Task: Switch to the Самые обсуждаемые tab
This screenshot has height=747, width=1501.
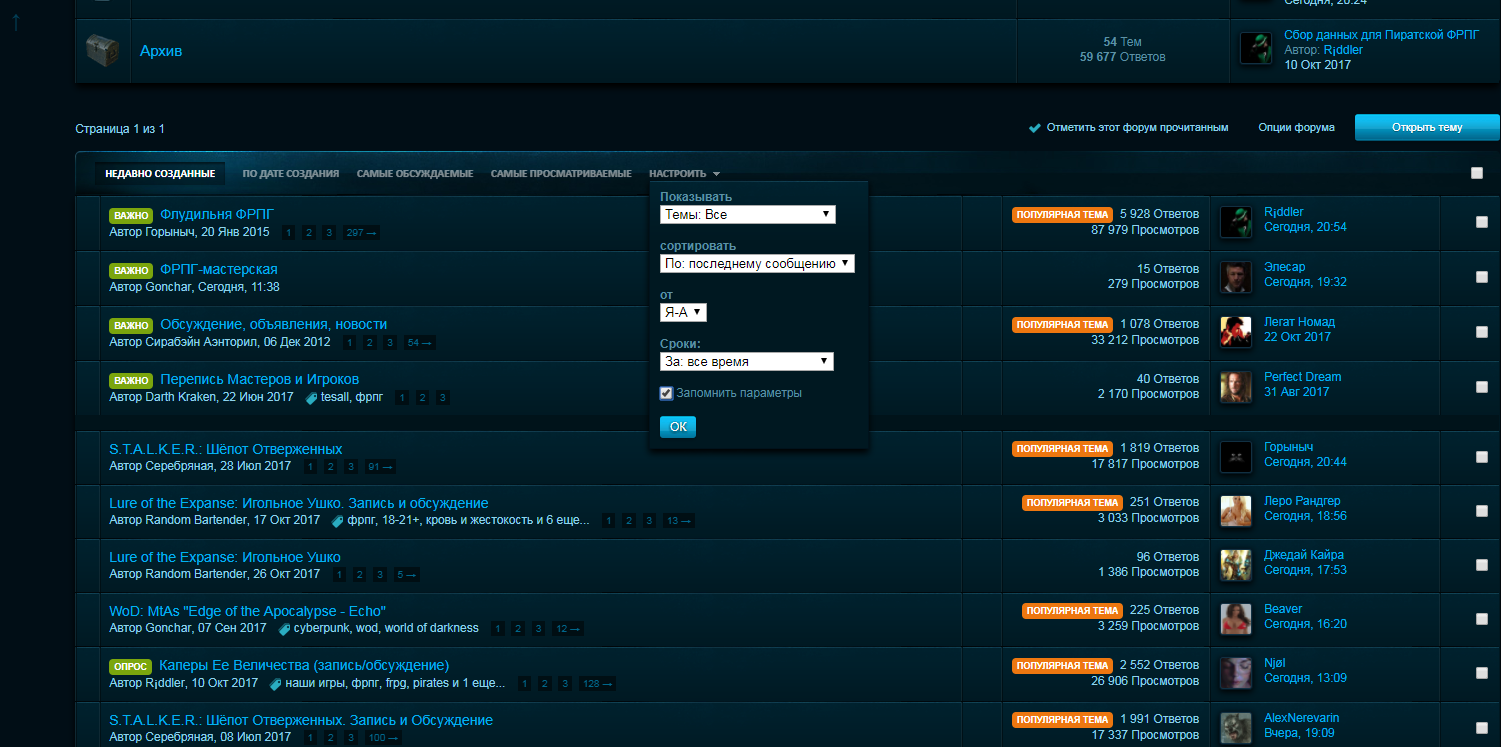Action: click(x=415, y=174)
